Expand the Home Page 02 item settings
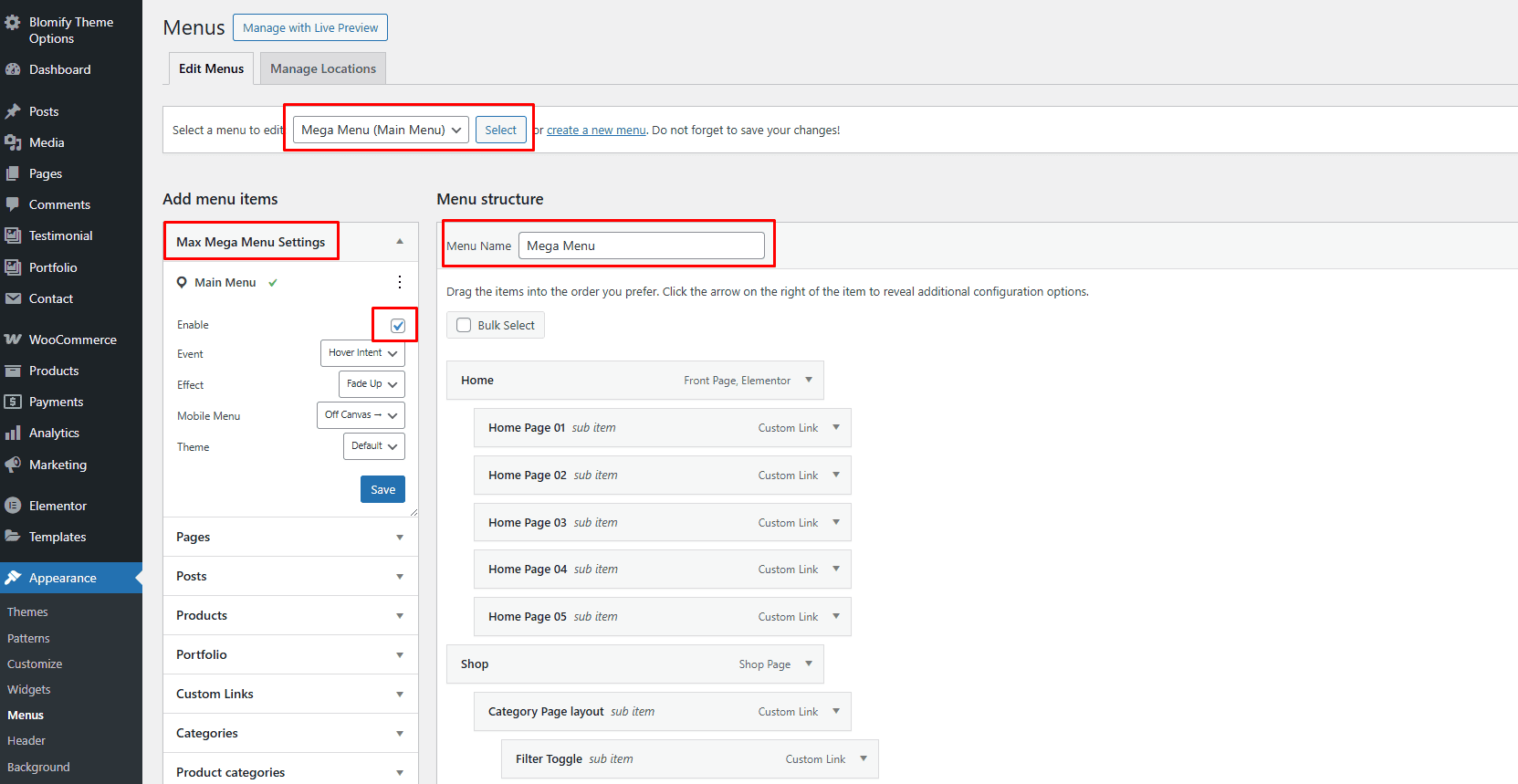1518x784 pixels. pyautogui.click(x=836, y=475)
